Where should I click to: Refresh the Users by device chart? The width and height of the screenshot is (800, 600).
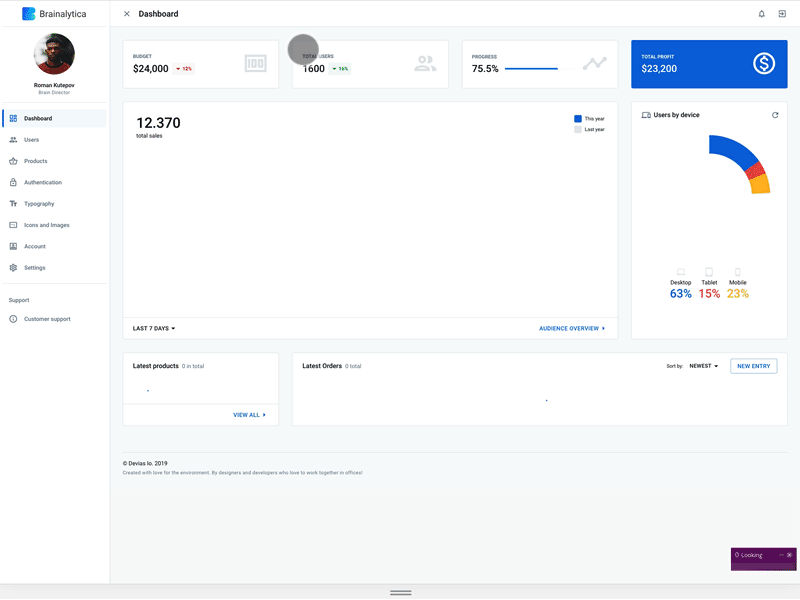pos(774,115)
